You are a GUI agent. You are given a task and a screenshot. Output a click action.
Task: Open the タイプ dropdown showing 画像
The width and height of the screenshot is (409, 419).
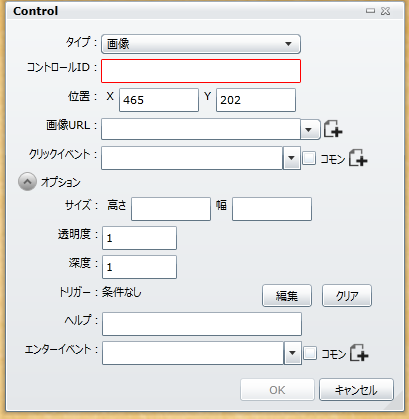[x=201, y=44]
